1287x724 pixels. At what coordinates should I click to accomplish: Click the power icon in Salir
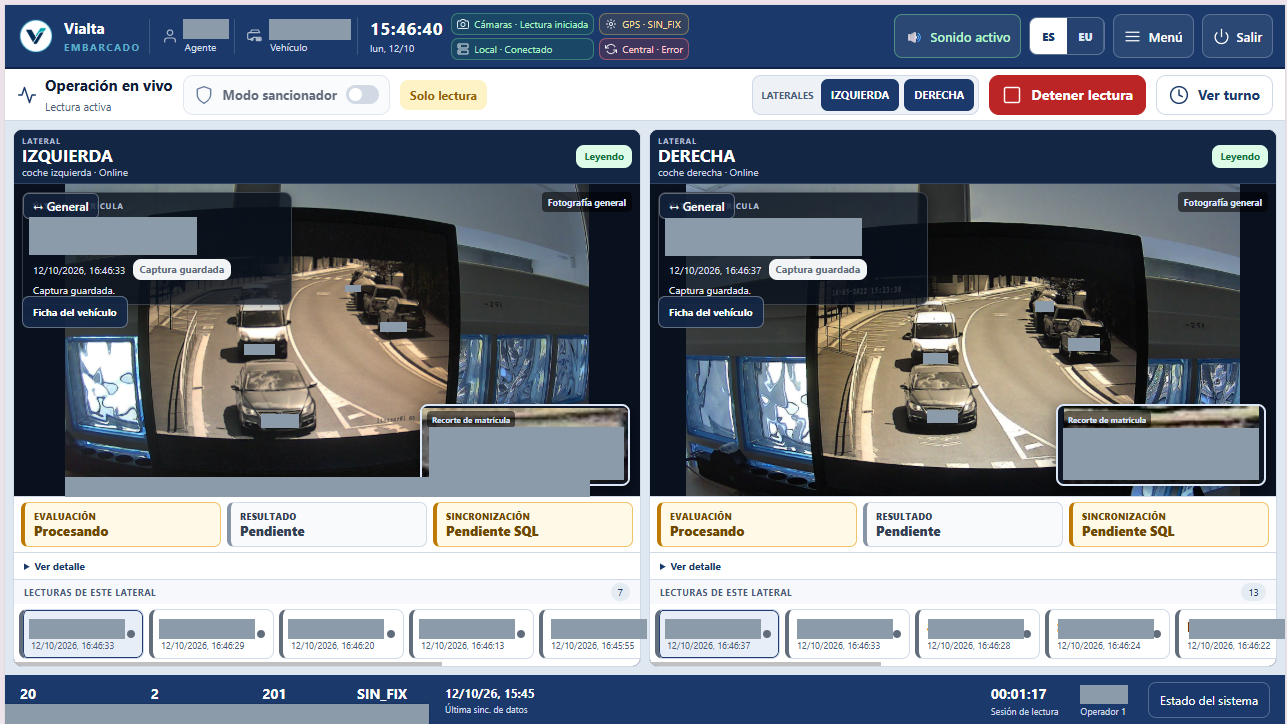[x=1221, y=37]
